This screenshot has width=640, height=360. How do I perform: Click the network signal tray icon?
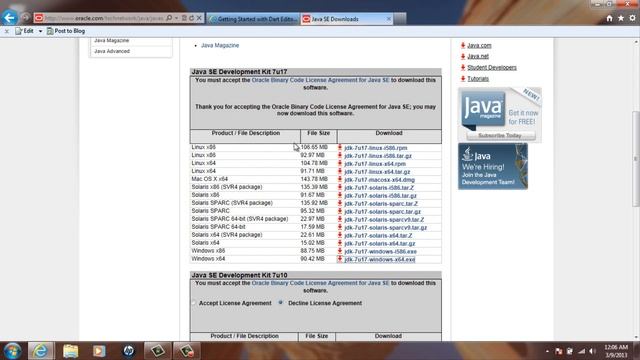tap(581, 351)
